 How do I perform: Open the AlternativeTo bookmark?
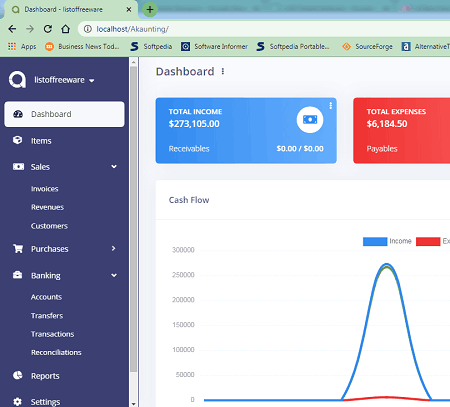coord(426,46)
